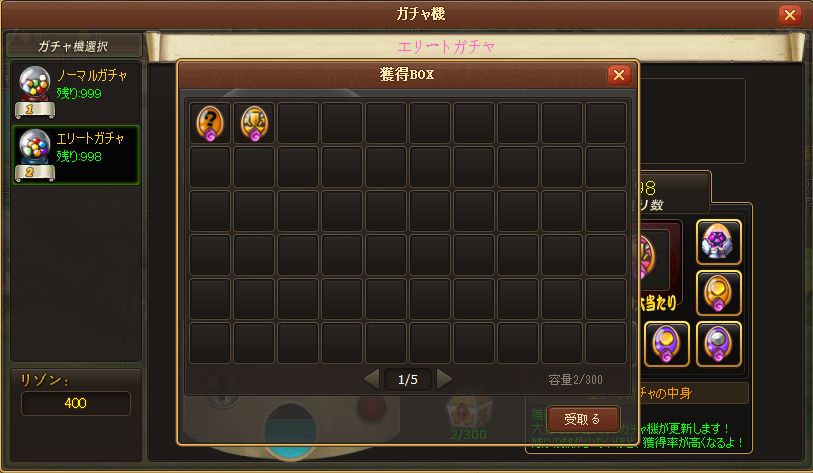Select the question-mark egg item in the box
The height and width of the screenshot is (473, 813).
210,123
